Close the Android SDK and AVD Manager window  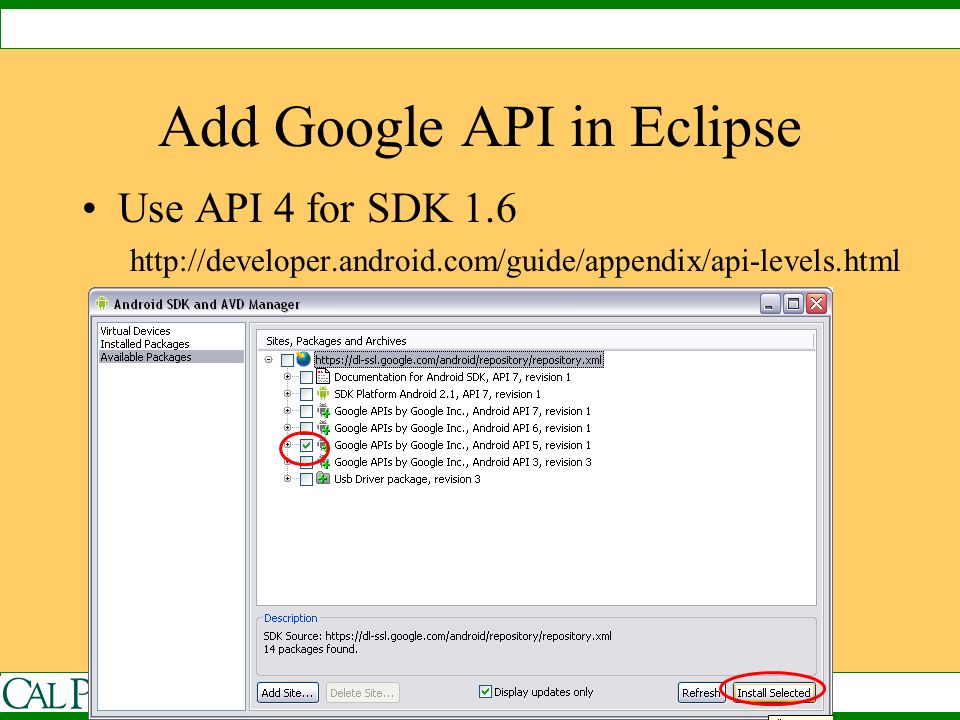click(817, 304)
